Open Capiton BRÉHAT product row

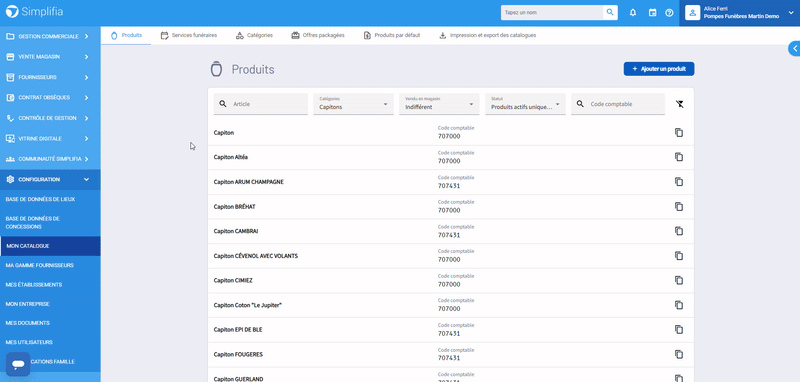tap(451, 207)
